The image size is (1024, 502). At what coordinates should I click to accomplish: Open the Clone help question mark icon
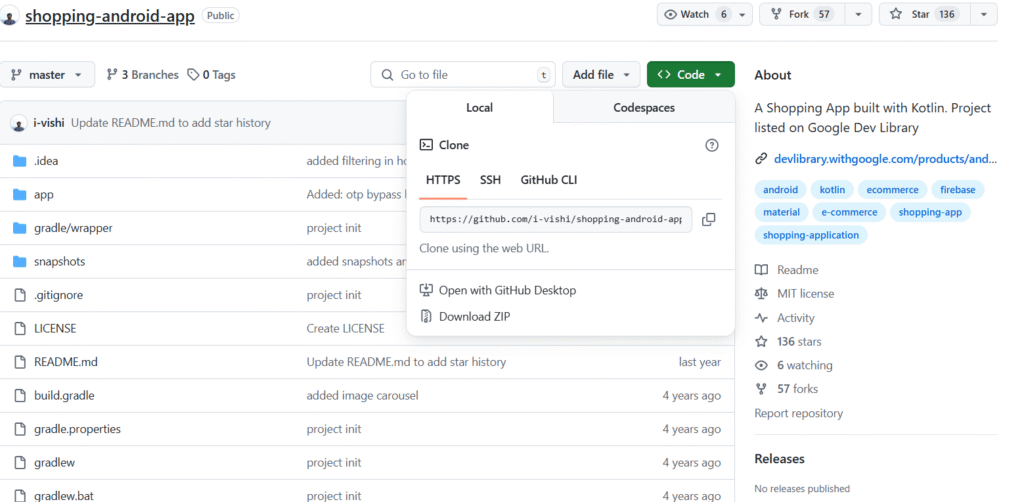[712, 145]
